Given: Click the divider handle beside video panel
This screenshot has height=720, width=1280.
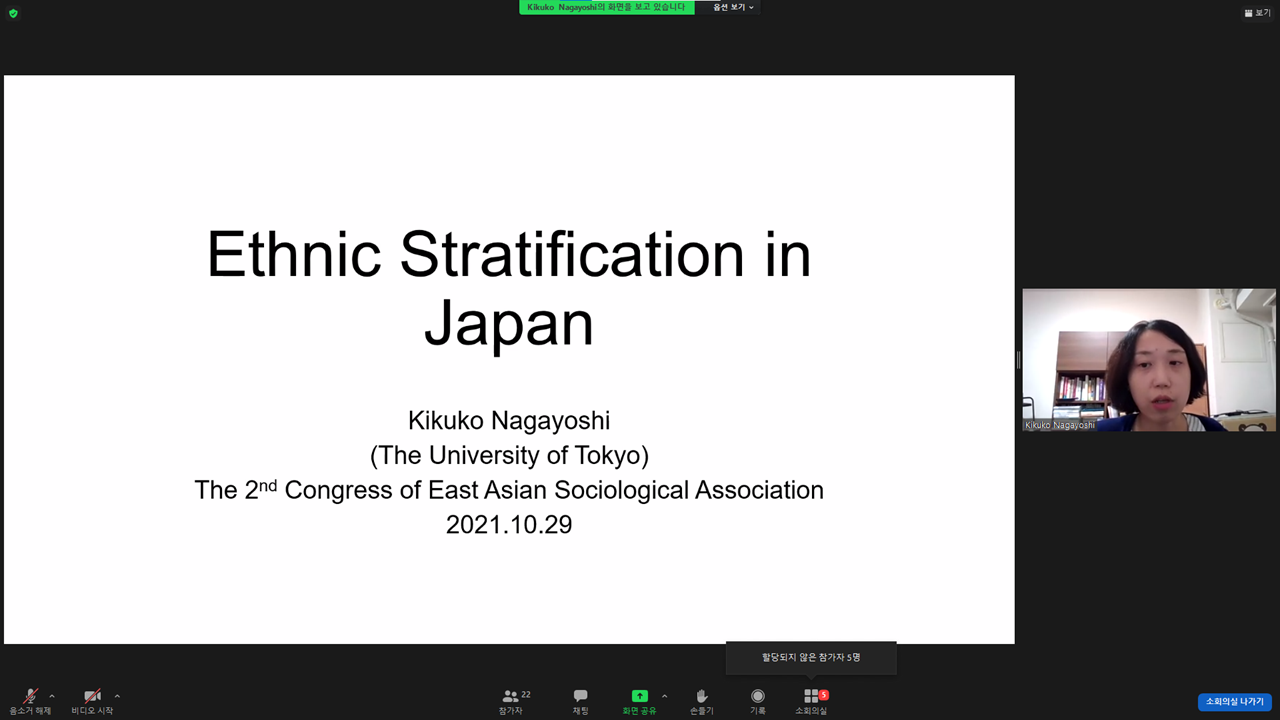Looking at the screenshot, I should coord(1018,360).
